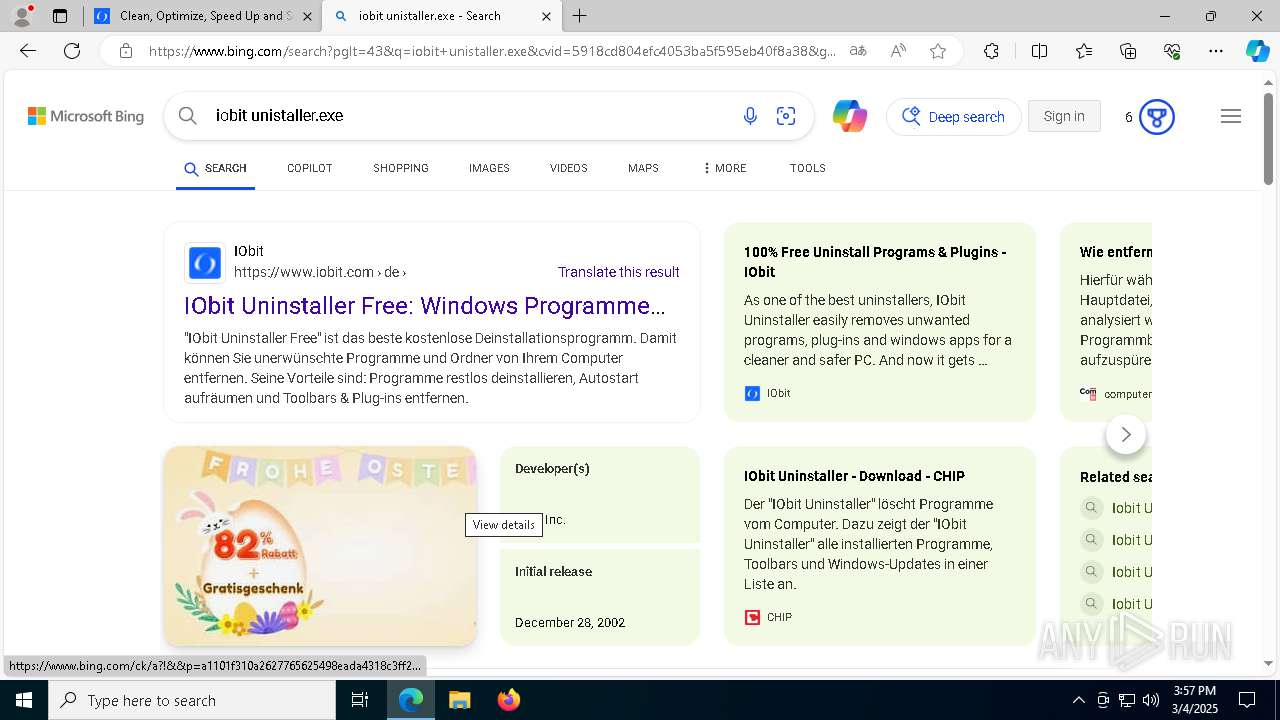Image resolution: width=1280 pixels, height=720 pixels.
Task: Open Task View on taskbar
Action: pyautogui.click(x=360, y=700)
